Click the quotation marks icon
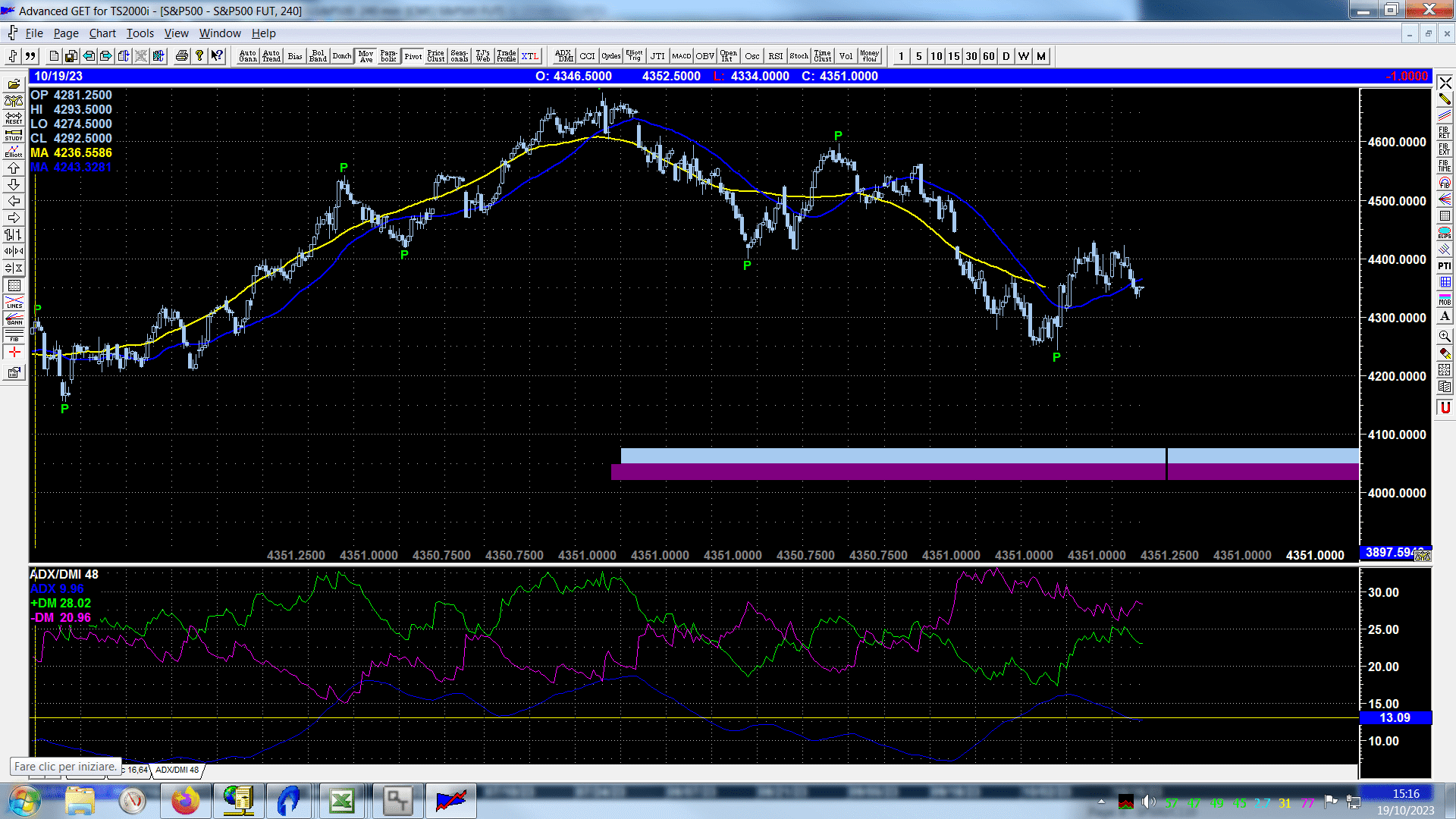The image size is (1456, 819). 30,56
